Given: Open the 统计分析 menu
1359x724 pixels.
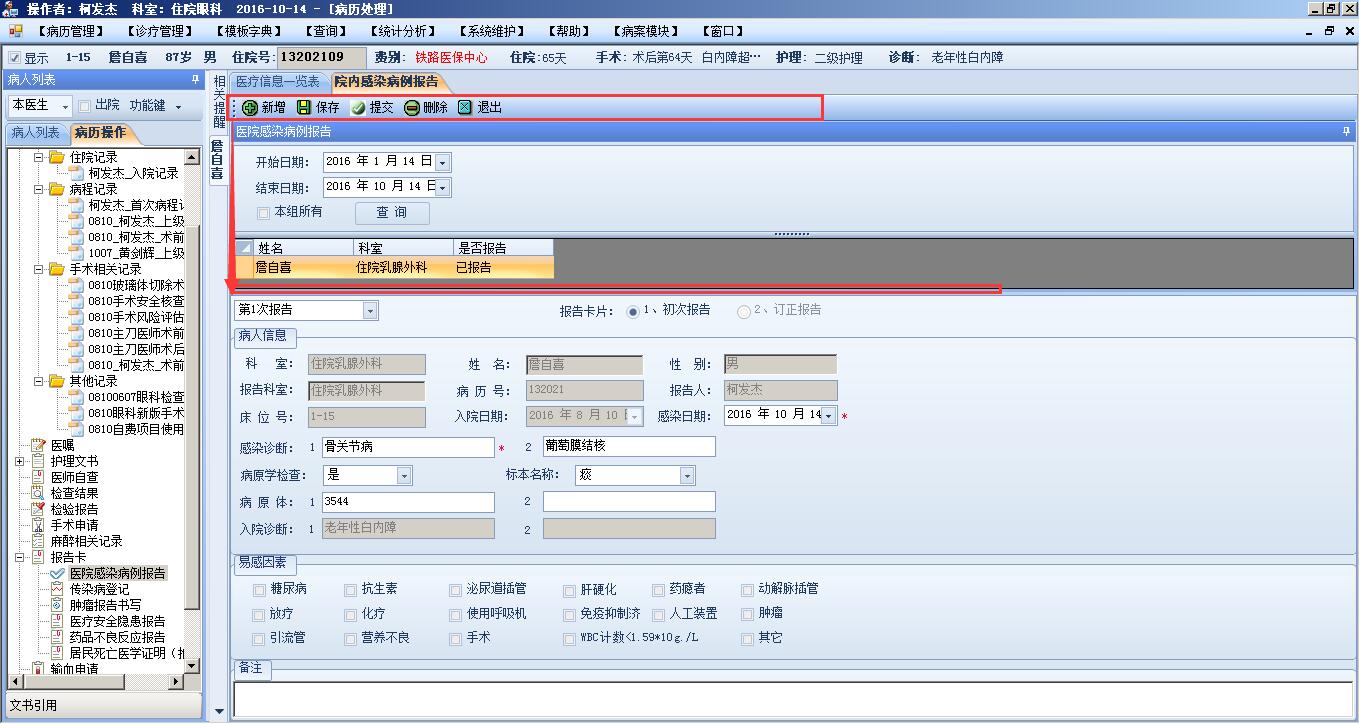Looking at the screenshot, I should coord(403,31).
